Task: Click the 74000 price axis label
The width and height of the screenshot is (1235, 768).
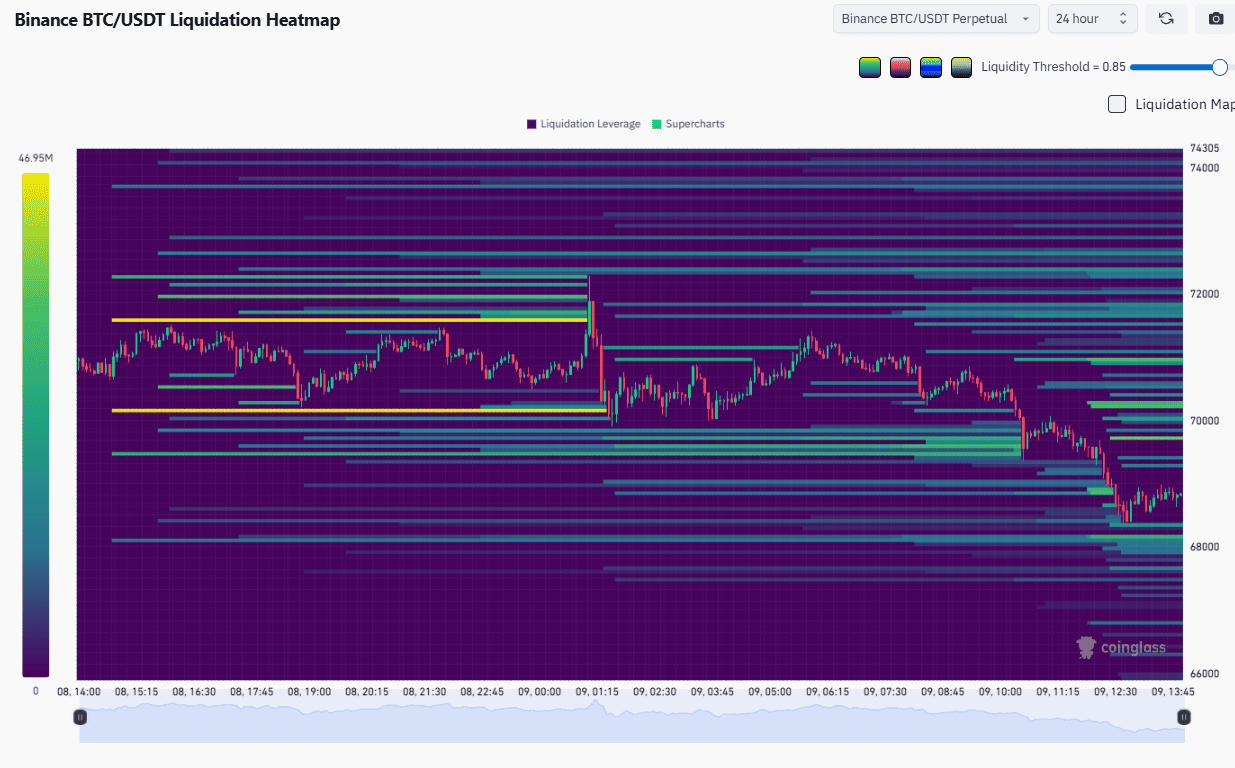Action: [x=1204, y=168]
